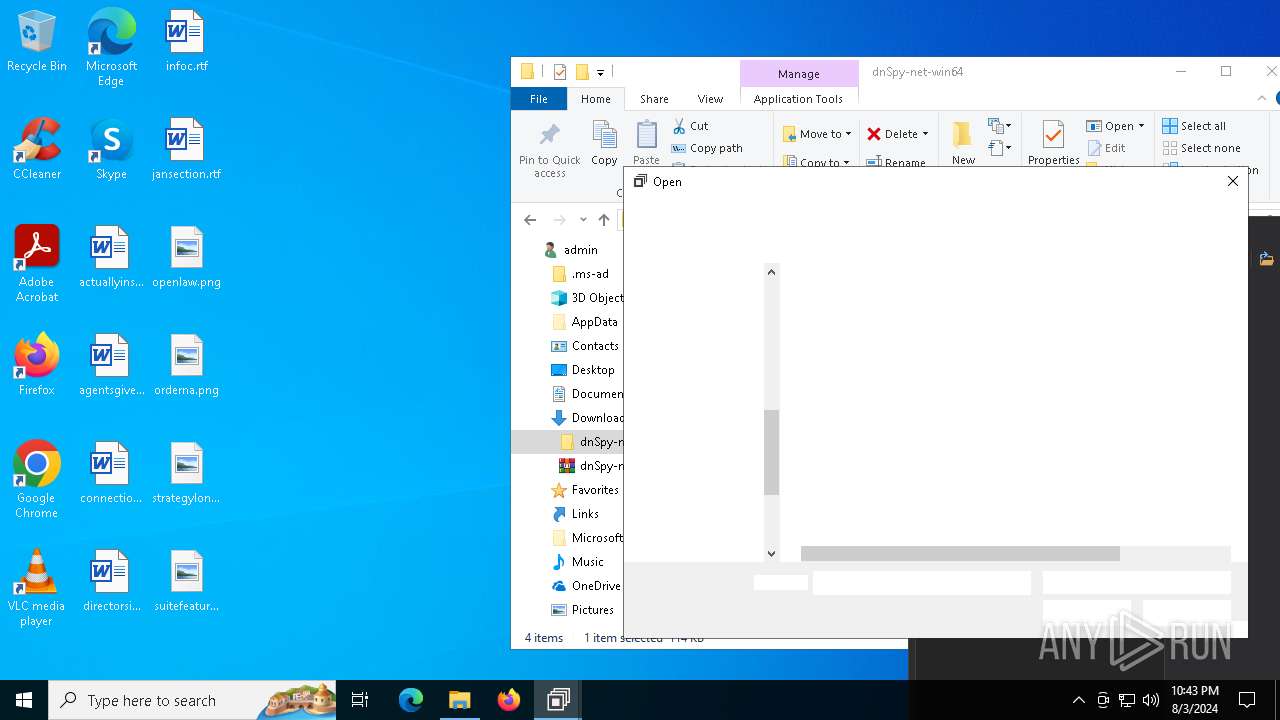This screenshot has width=1280, height=720.
Task: Click Pin to Quick access in ribbon
Action: click(x=549, y=150)
